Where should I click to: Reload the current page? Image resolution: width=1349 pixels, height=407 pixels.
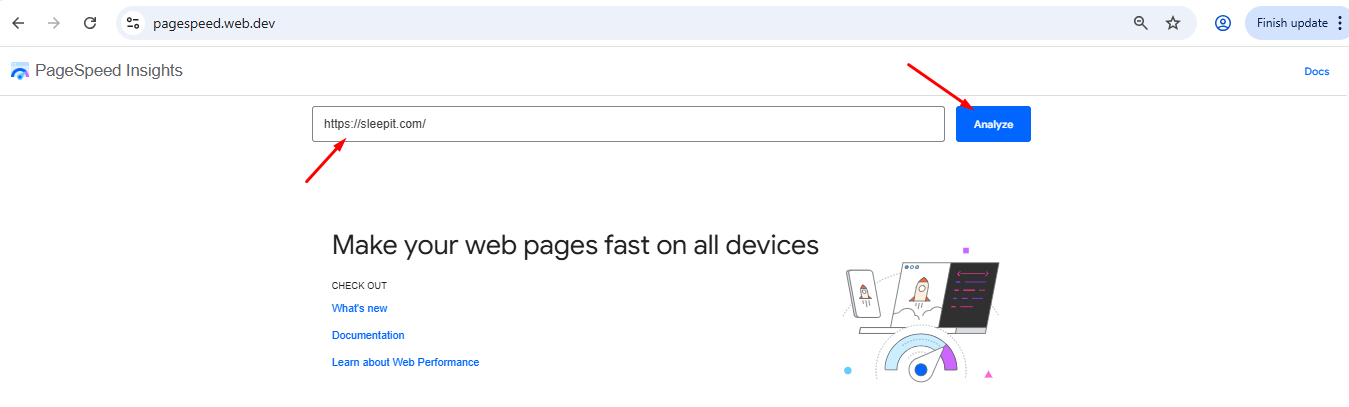(x=90, y=23)
